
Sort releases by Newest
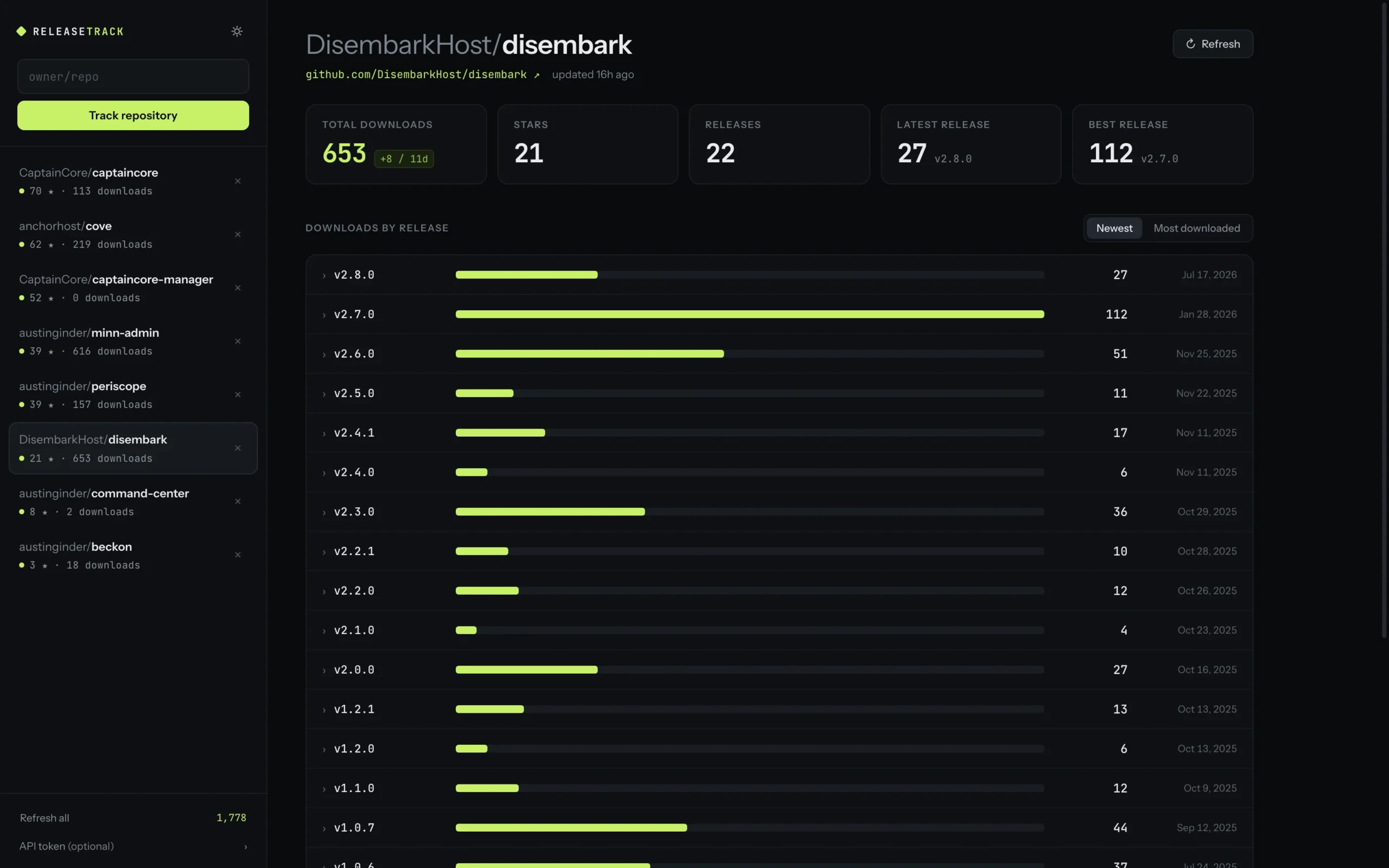pyautogui.click(x=1114, y=228)
